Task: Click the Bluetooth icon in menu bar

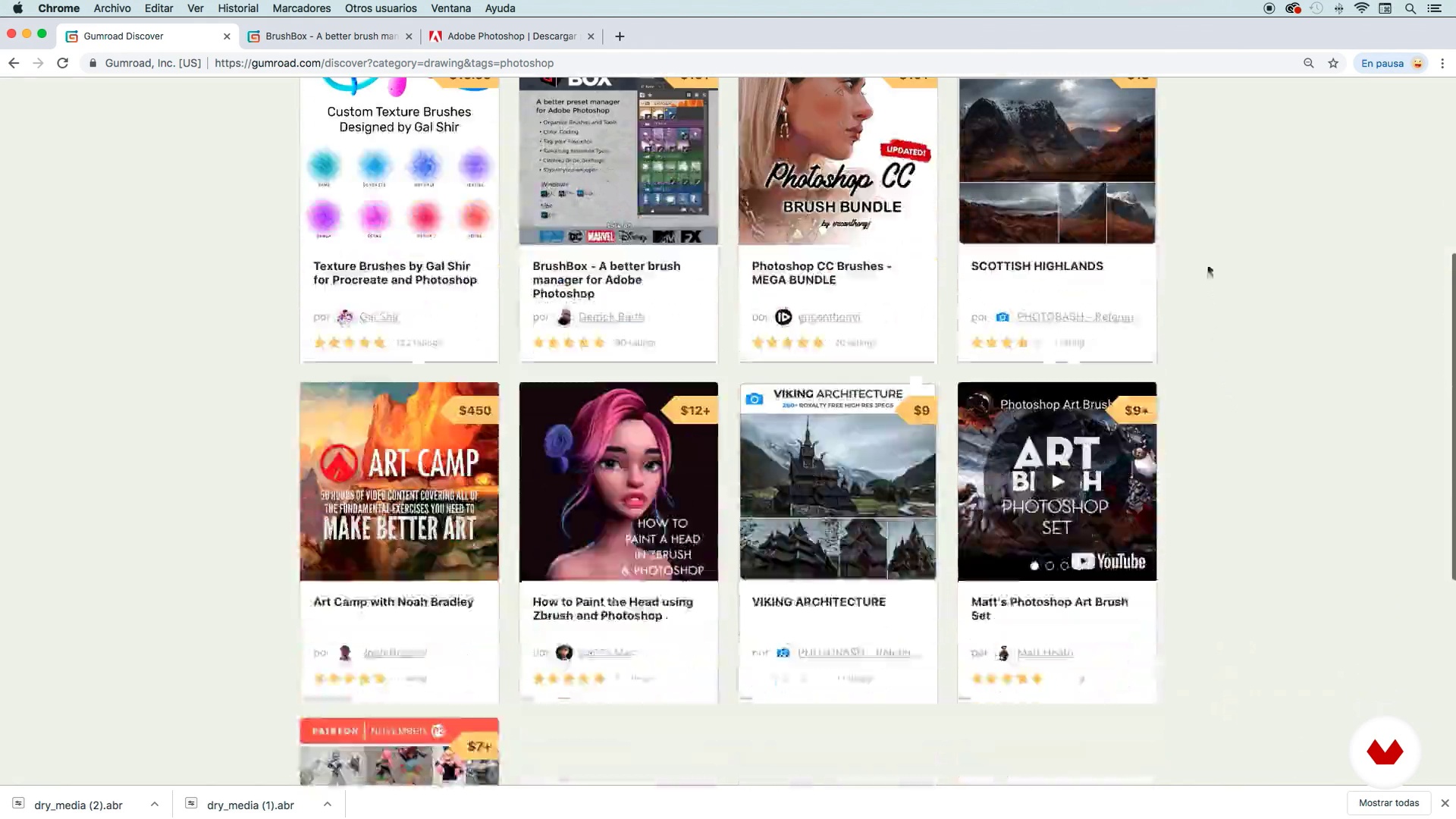Action: pos(1338,8)
